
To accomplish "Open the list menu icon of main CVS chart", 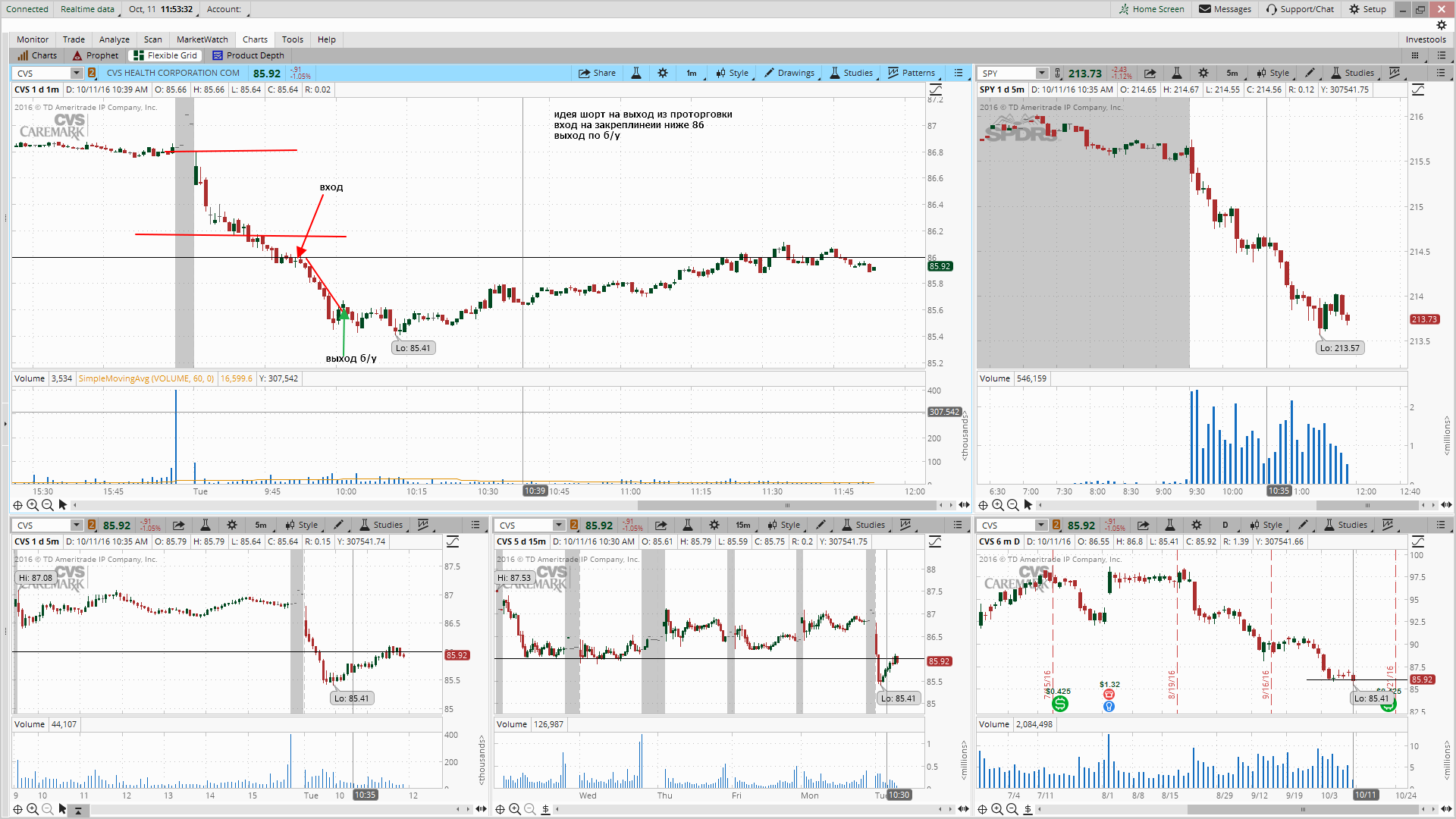I will 959,73.
